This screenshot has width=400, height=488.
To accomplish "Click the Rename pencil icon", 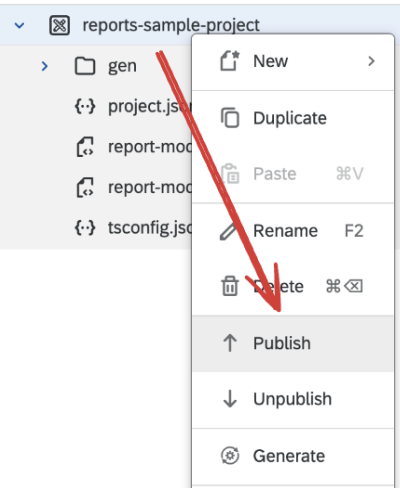I will [229, 231].
